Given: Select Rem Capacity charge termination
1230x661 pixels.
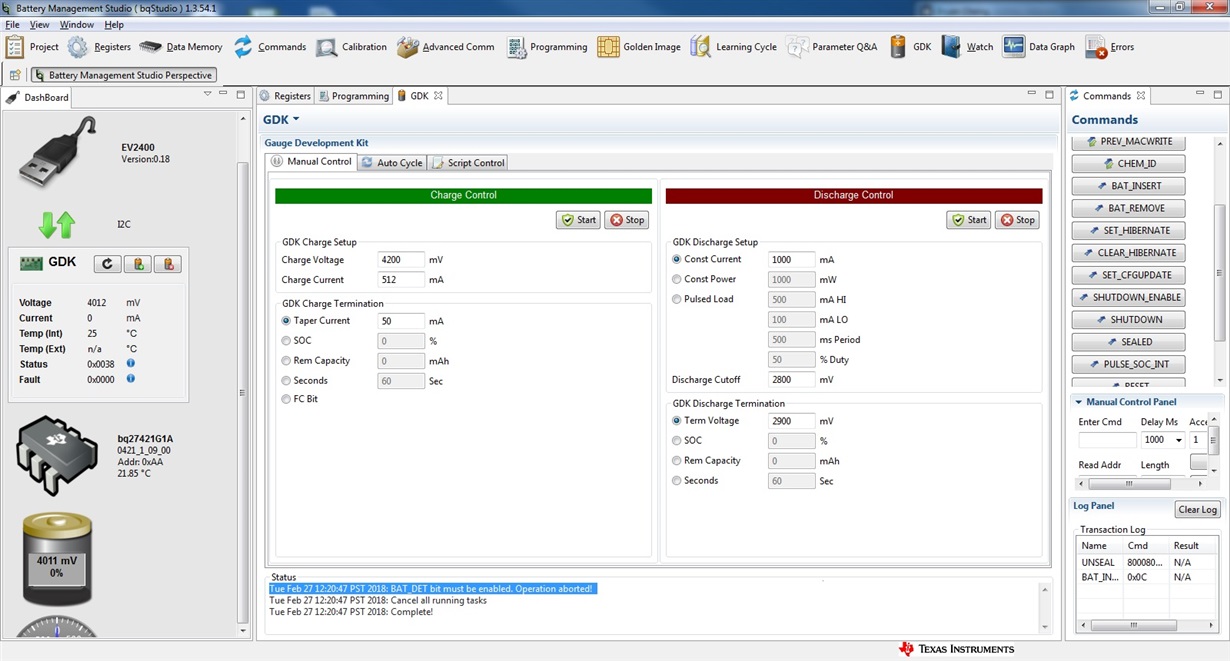Looking at the screenshot, I should click(287, 361).
